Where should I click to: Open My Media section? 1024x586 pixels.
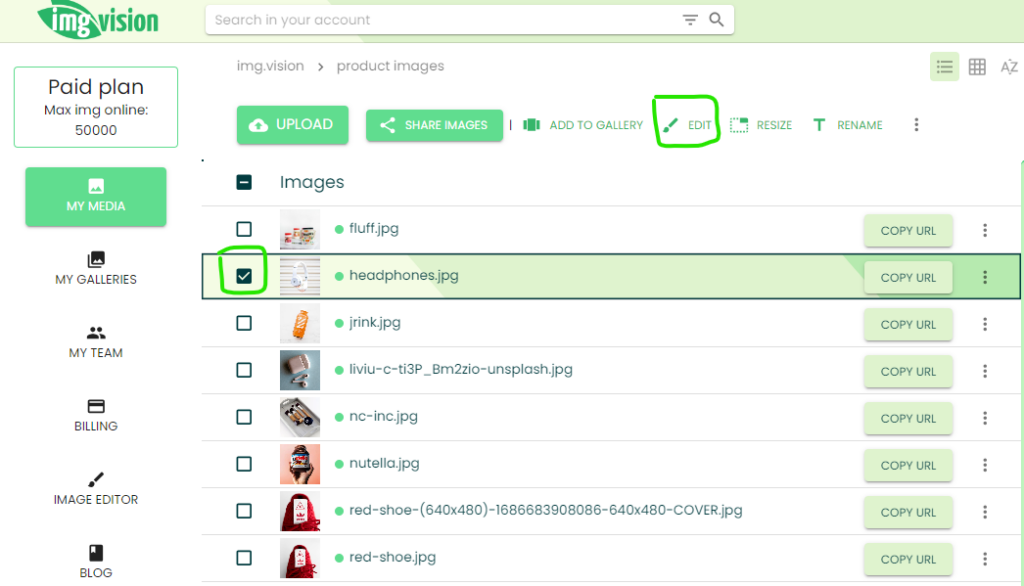point(96,197)
